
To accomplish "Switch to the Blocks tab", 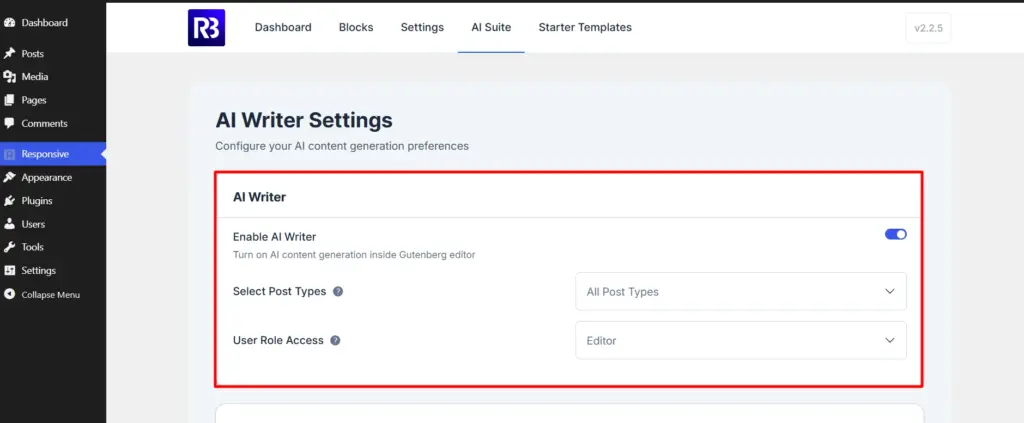I will click(x=356, y=27).
